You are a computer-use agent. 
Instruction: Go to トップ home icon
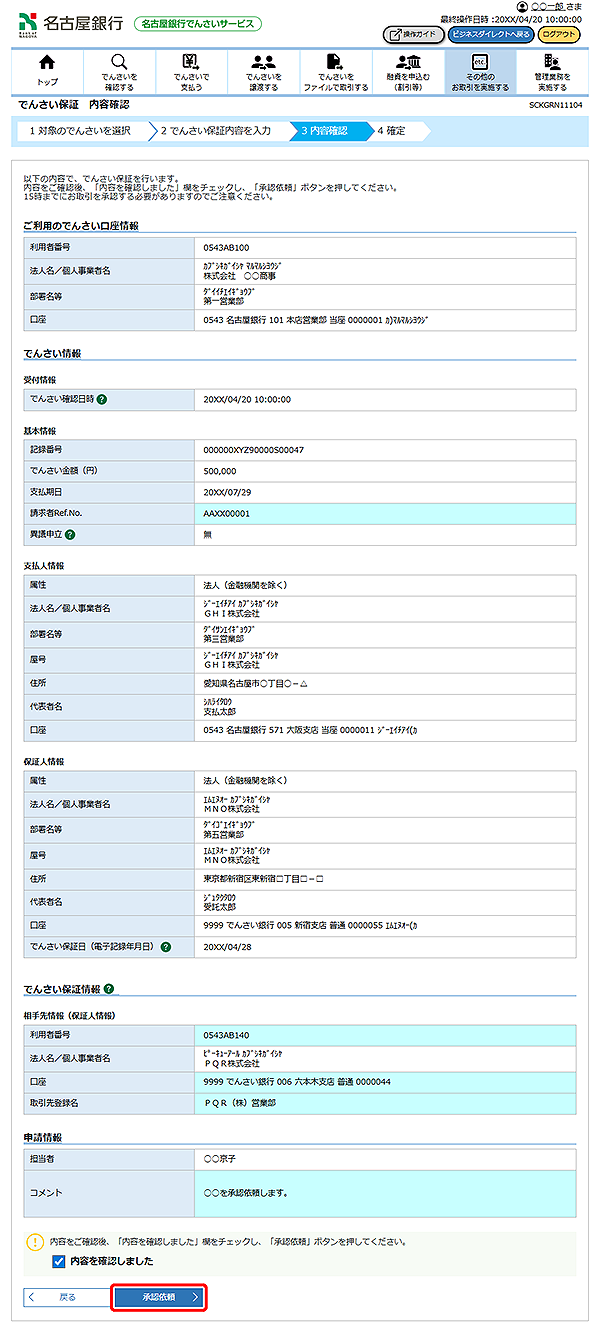click(x=47, y=70)
